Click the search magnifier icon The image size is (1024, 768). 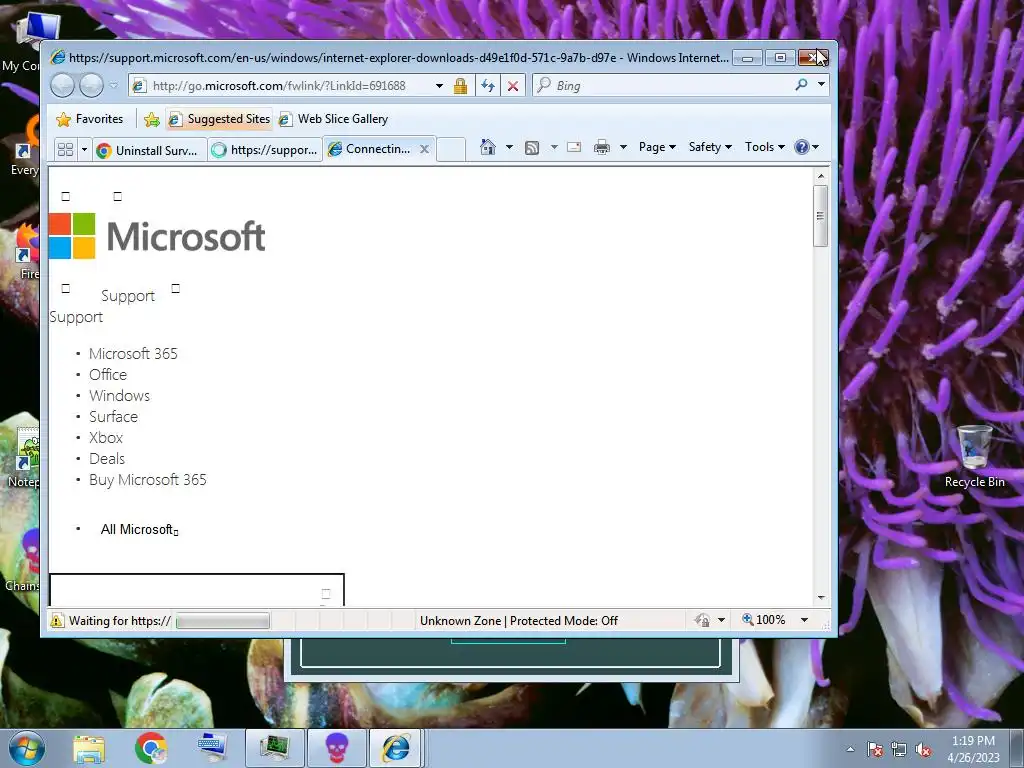(801, 84)
